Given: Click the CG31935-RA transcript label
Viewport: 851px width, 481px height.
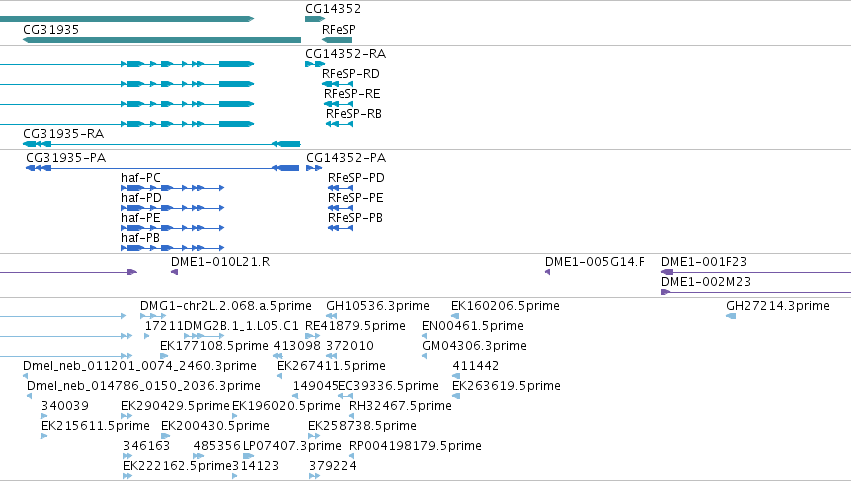Looking at the screenshot, I should 63,134.
